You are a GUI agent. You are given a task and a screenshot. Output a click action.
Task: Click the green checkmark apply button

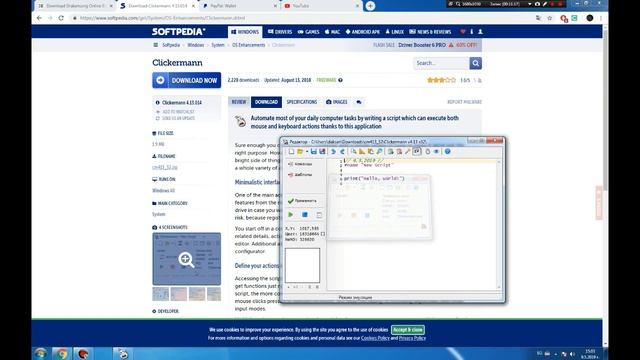(302, 201)
